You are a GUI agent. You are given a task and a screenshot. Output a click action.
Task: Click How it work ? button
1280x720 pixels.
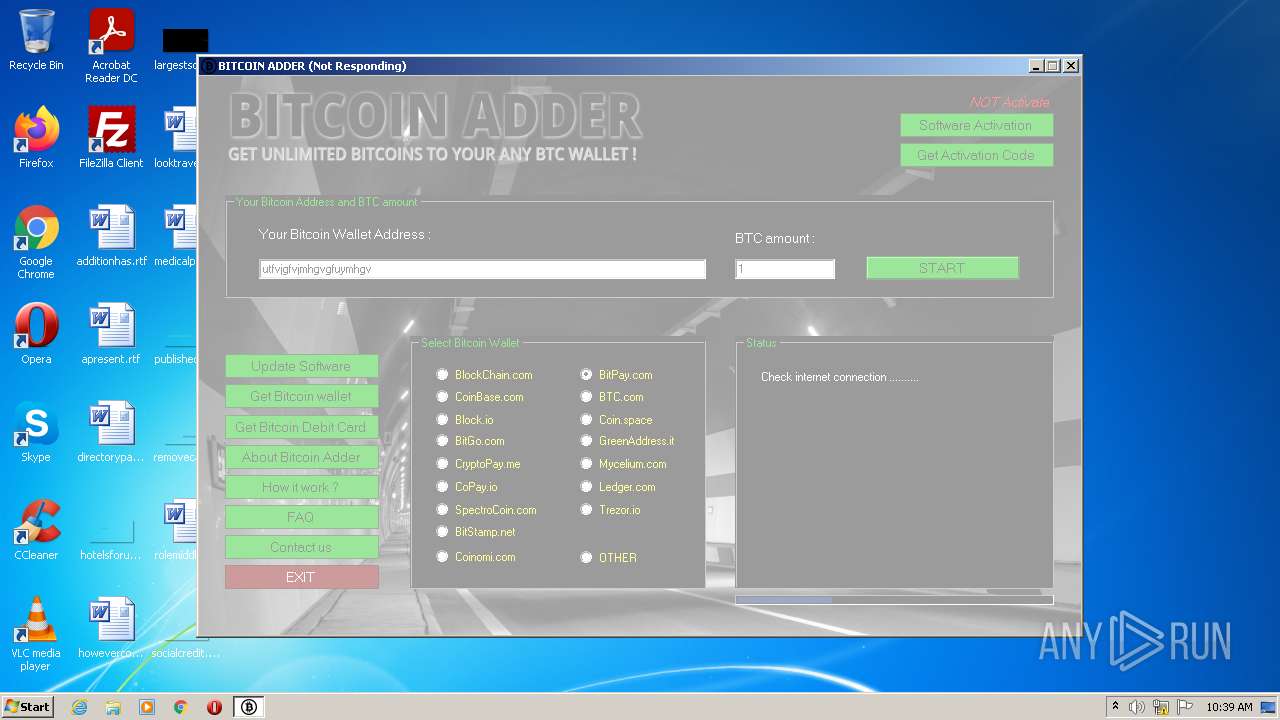point(301,487)
